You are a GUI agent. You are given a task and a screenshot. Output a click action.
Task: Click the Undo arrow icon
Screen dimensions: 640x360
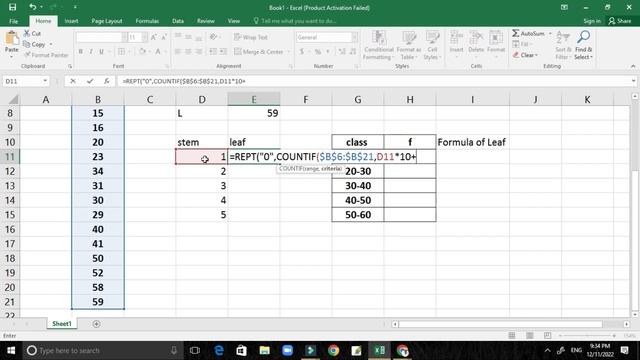(33, 7)
